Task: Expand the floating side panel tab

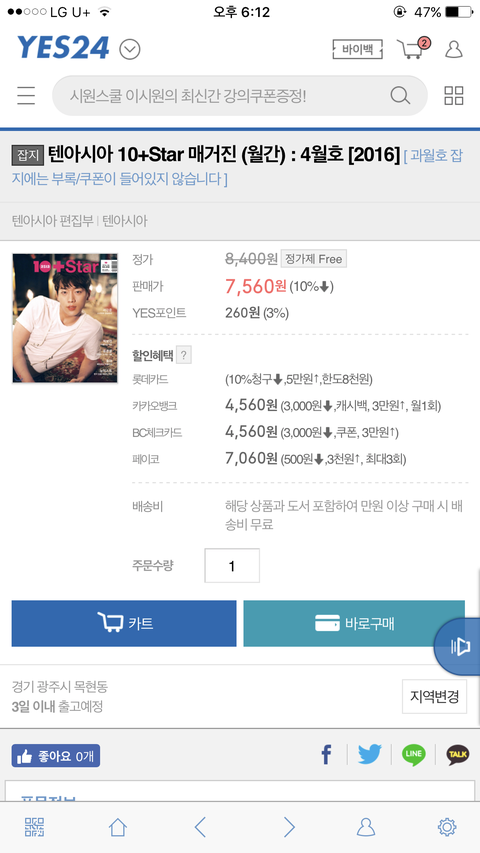Action: pos(458,646)
